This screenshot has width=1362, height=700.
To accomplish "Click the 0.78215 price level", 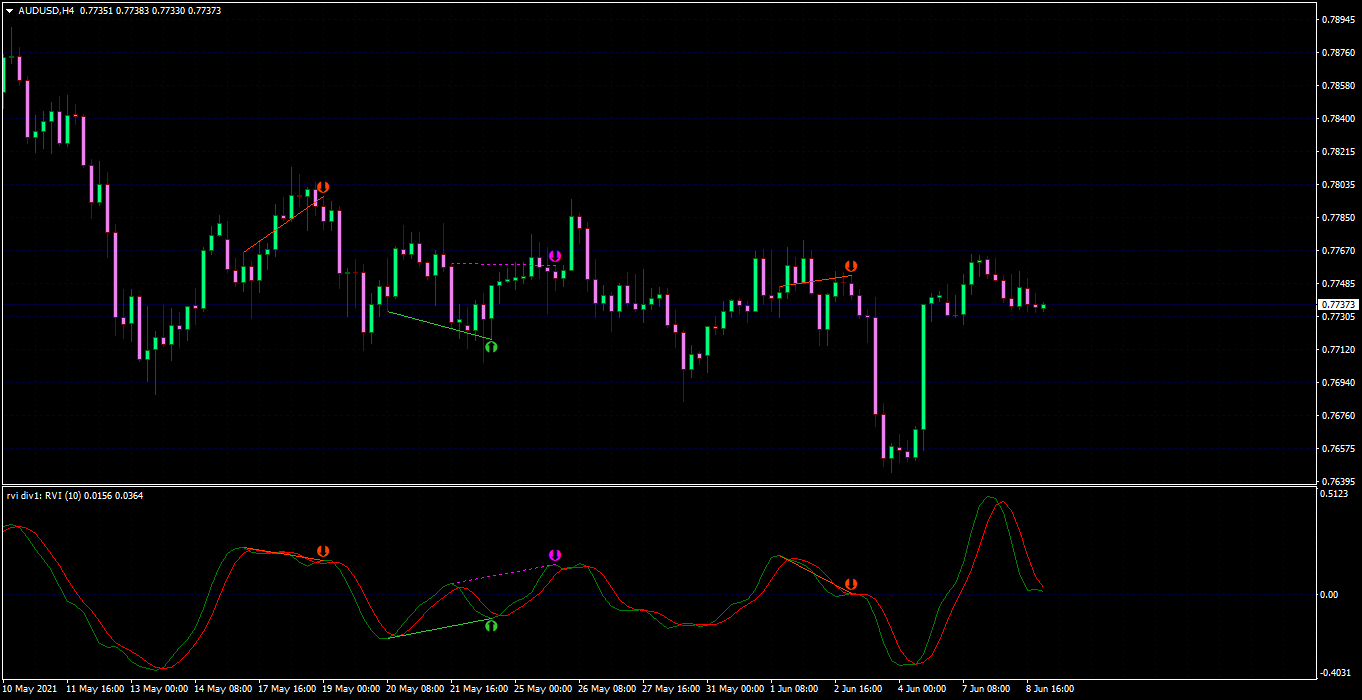I will click(x=1338, y=152).
